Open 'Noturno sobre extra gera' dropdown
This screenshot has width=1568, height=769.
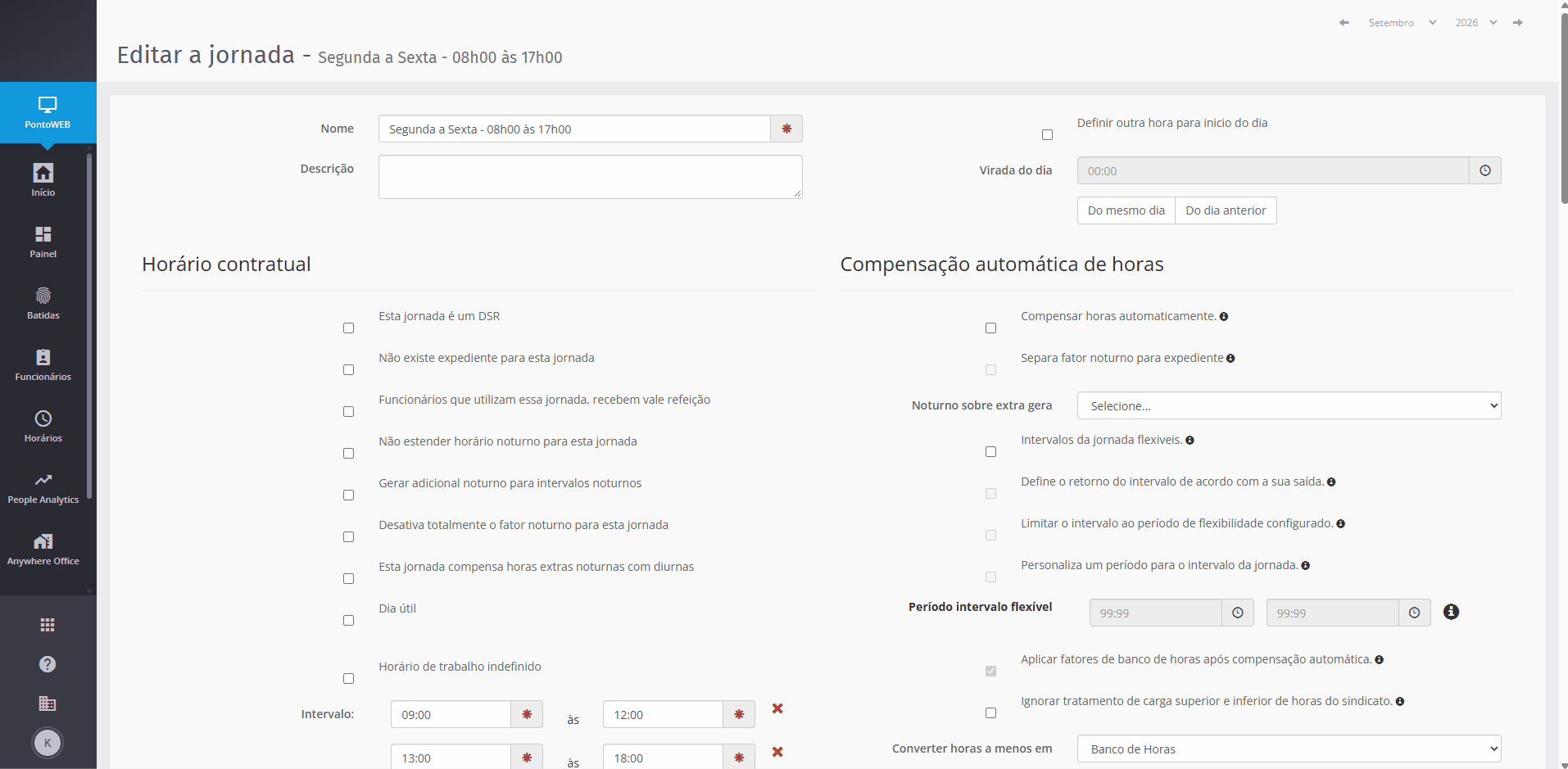tap(1289, 405)
